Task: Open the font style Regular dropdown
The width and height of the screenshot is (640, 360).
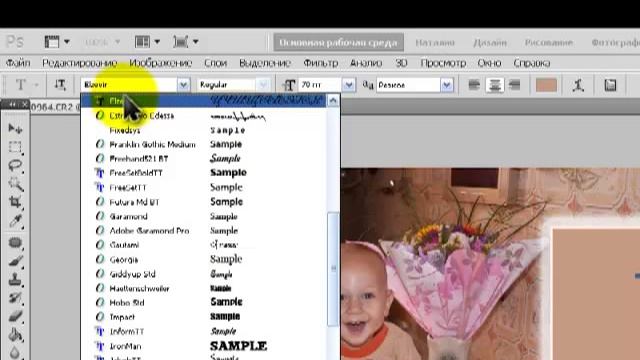Action: pyautogui.click(x=263, y=85)
